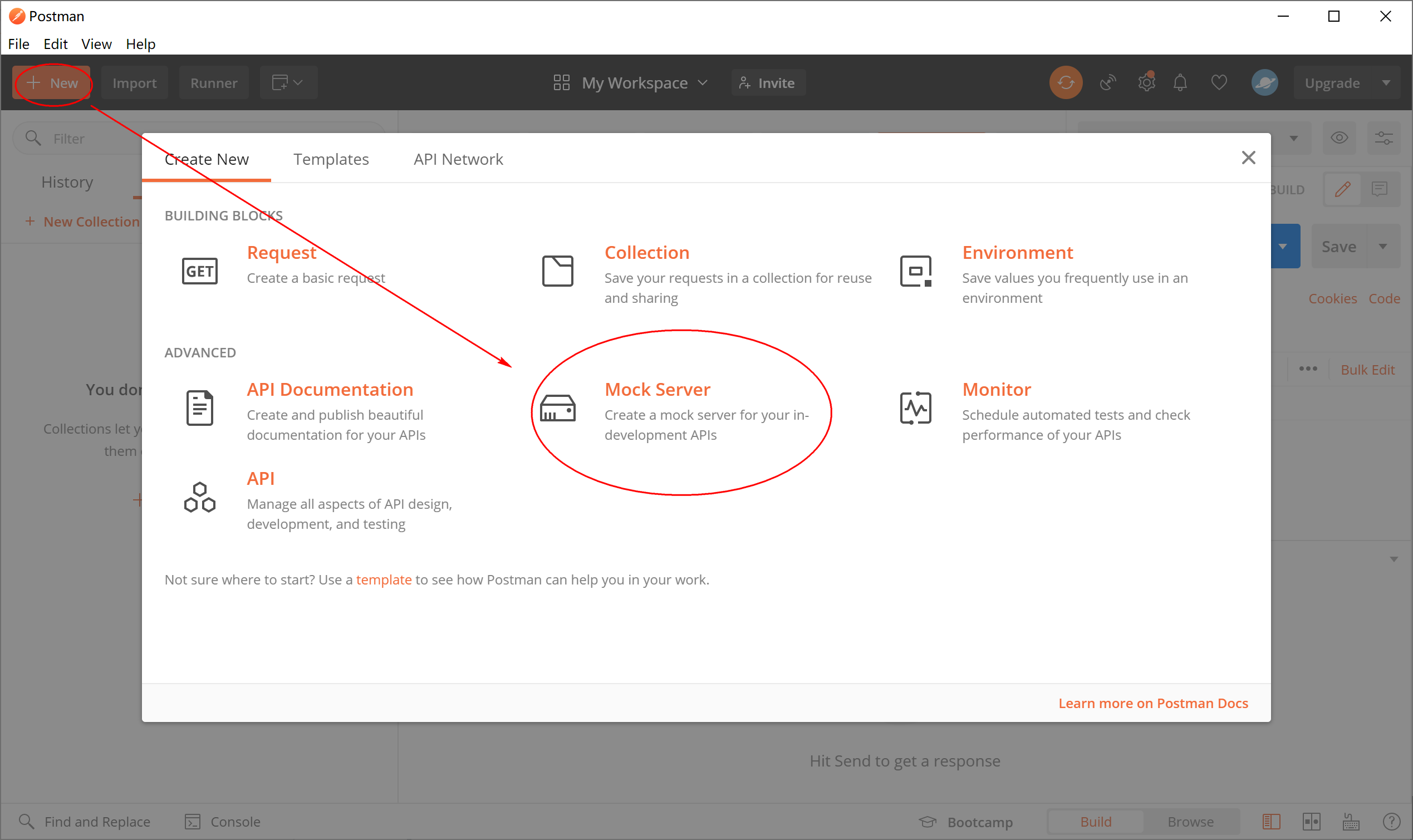This screenshot has height=840, width=1413.
Task: Click the Monitor activity icon
Action: point(915,408)
